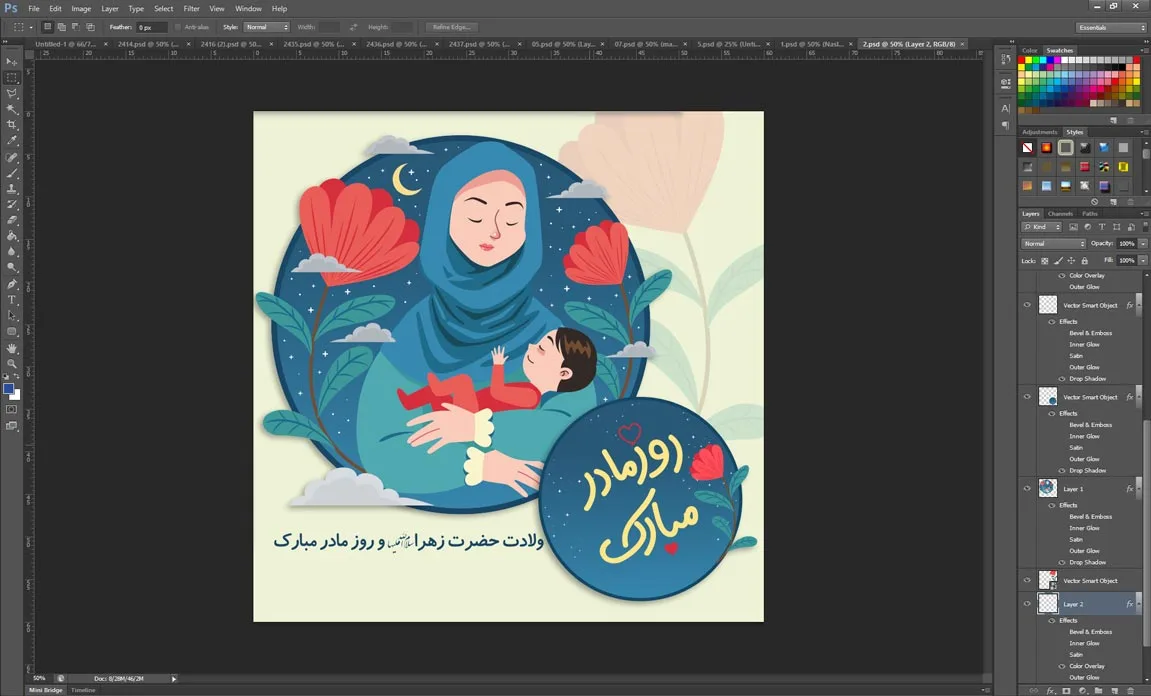Open the layer blend mode Normal dropdown

point(1053,244)
